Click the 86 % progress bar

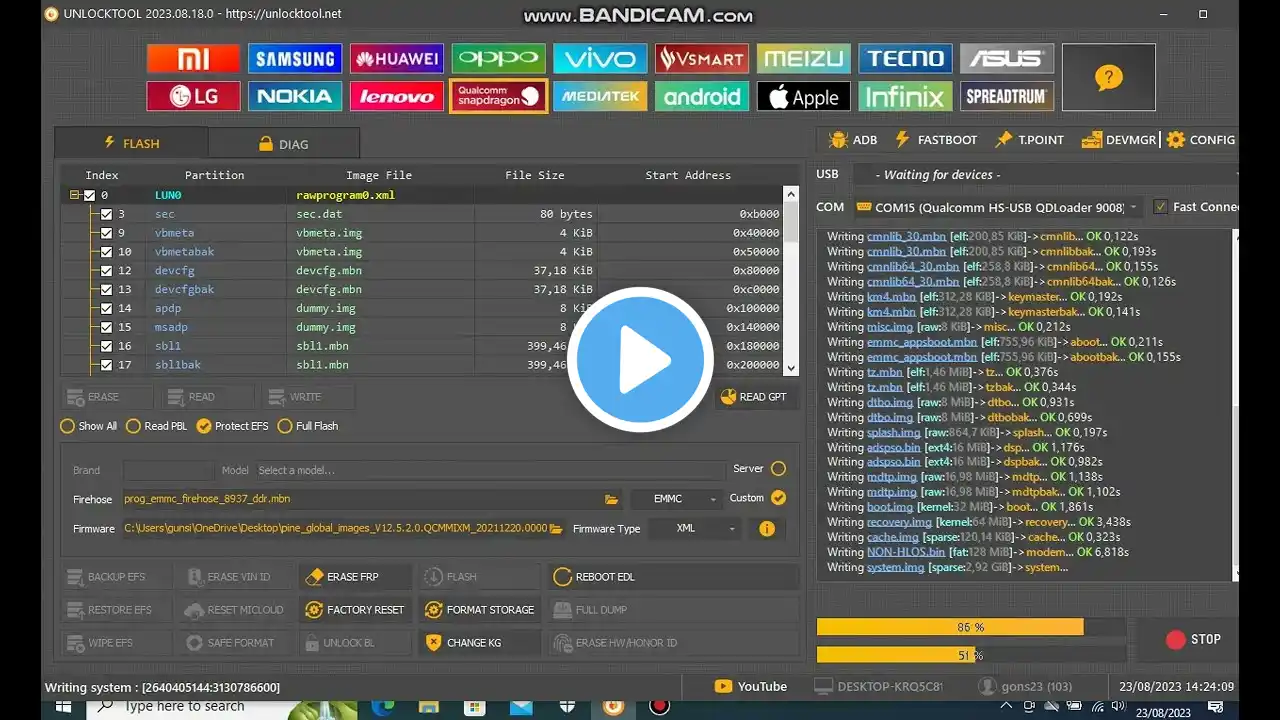[x=971, y=627]
